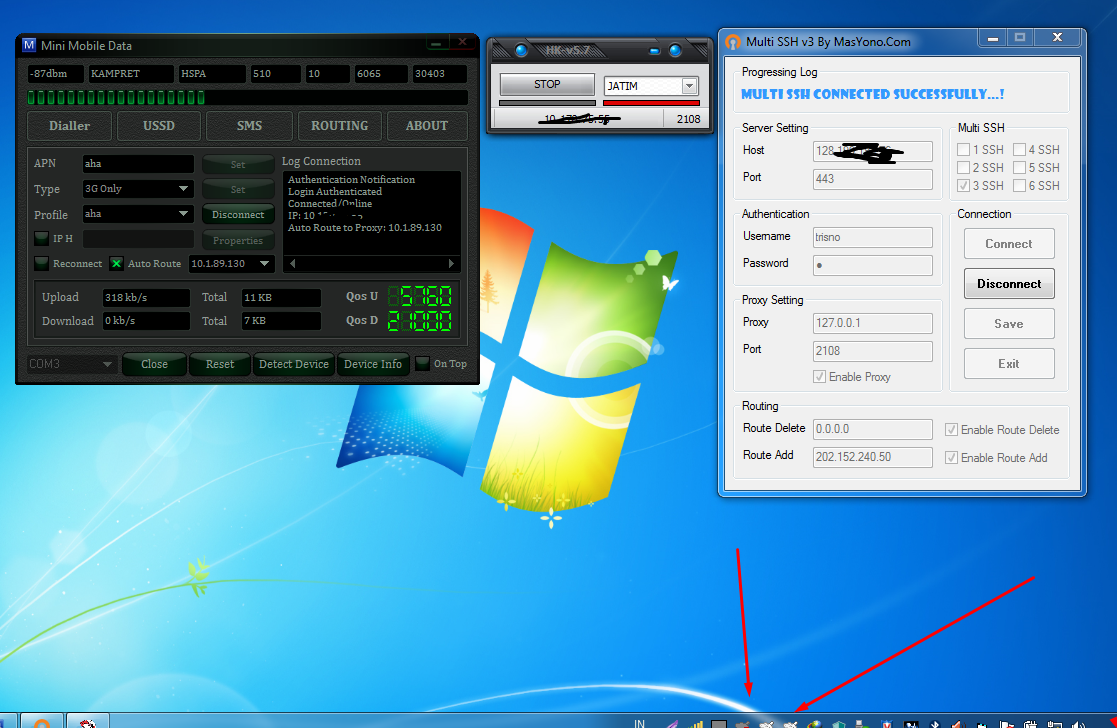Click the STOP button in HK-v5.7
The image size is (1117, 728).
547,84
